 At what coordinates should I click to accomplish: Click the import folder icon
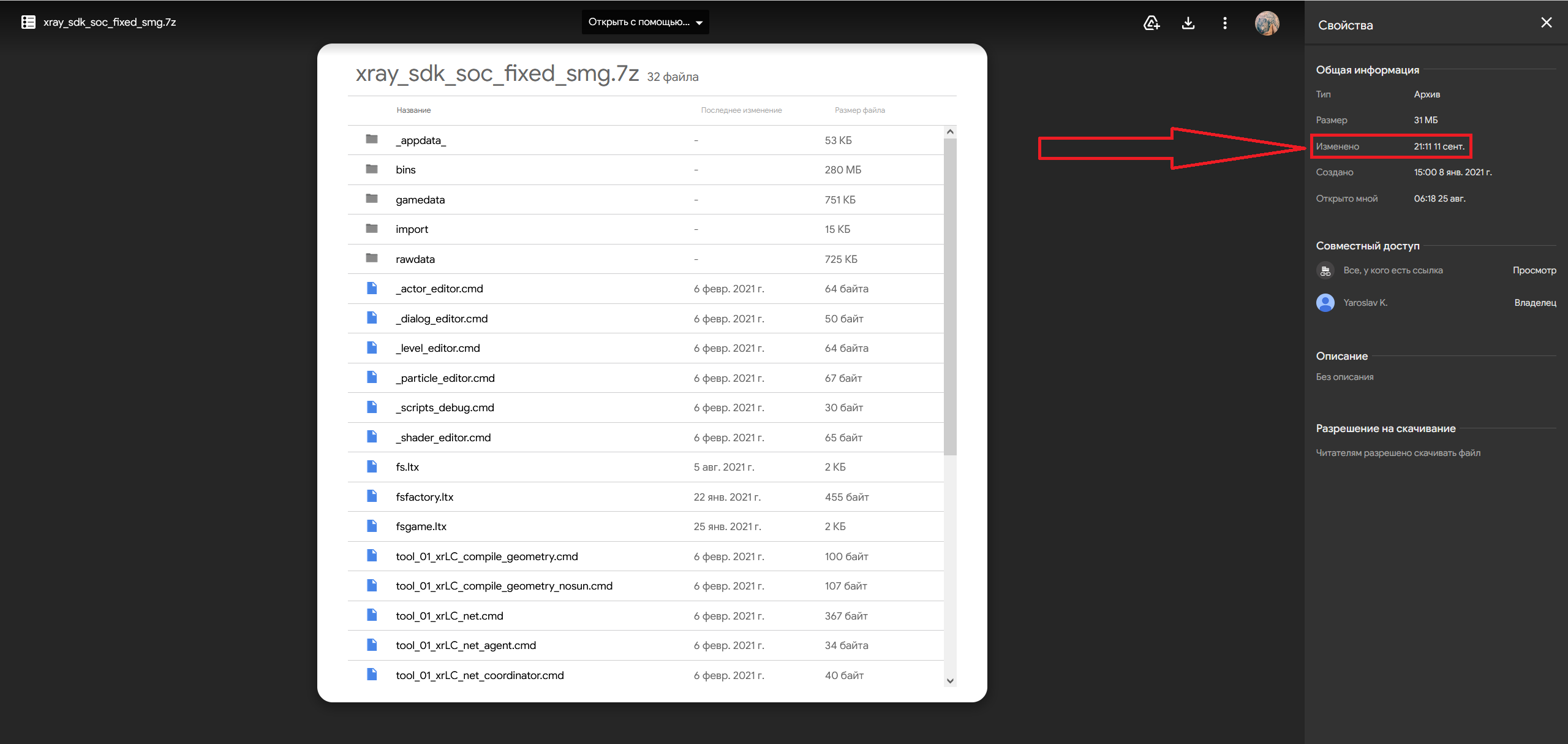pyautogui.click(x=372, y=228)
